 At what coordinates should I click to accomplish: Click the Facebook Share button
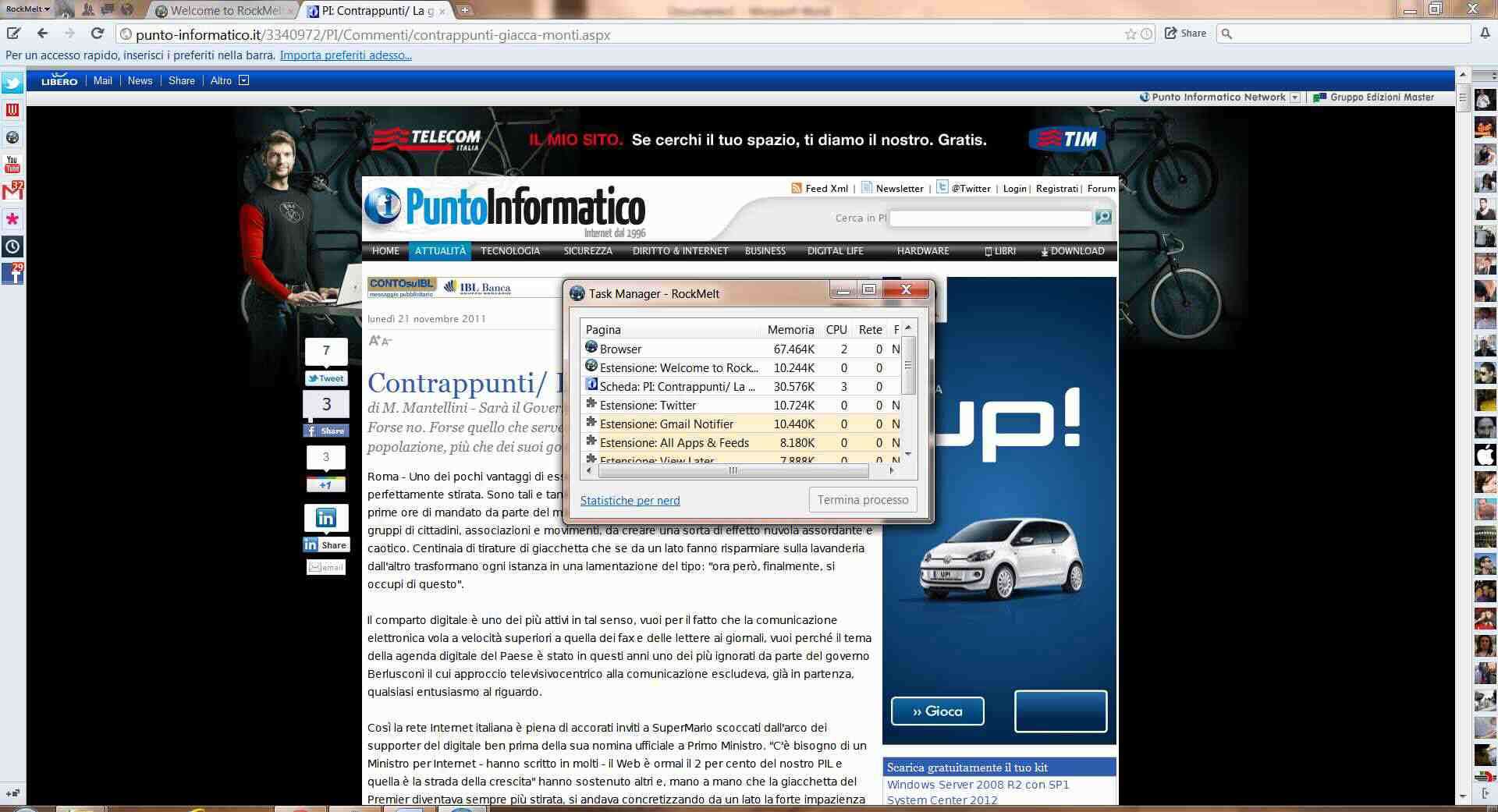326,431
